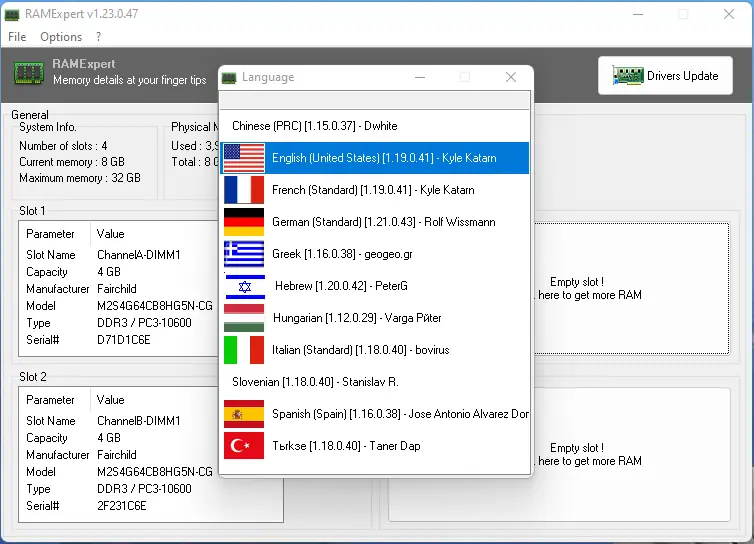
Task: Choose Turkish entry by Taner Dap
Action: coord(346,446)
